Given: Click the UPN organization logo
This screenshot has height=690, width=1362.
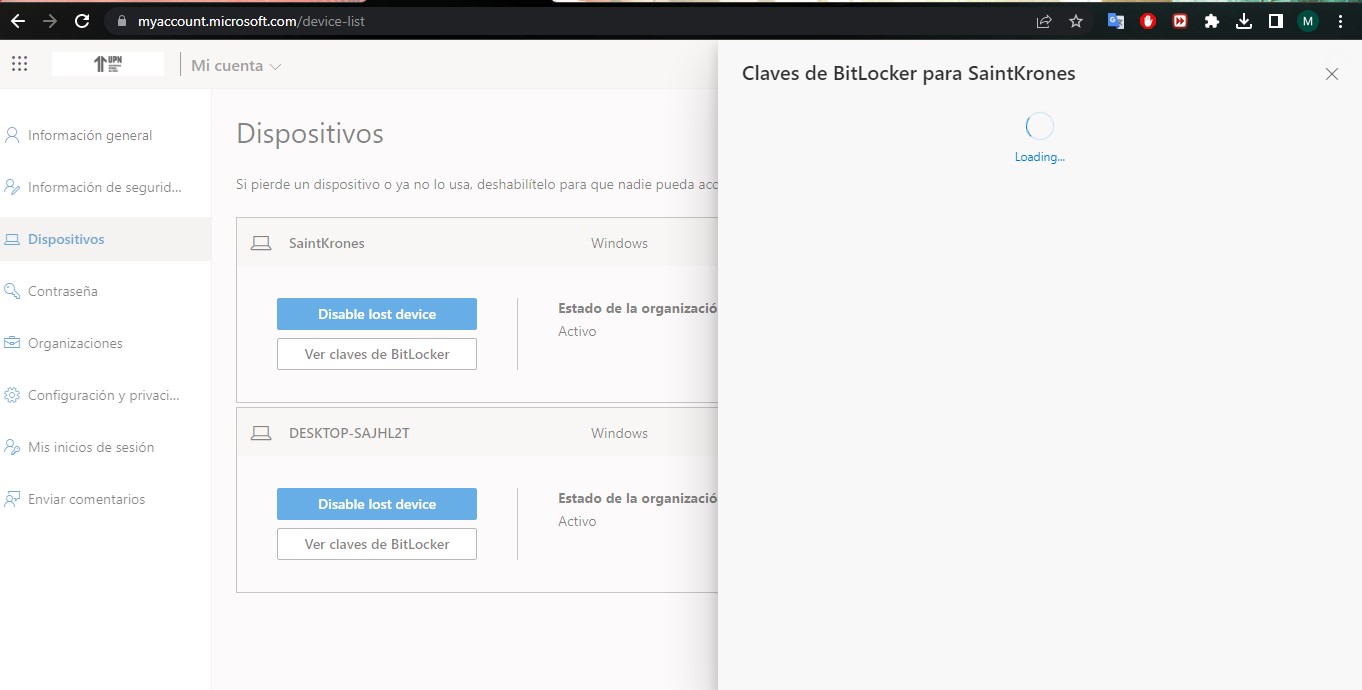Looking at the screenshot, I should click(x=108, y=64).
